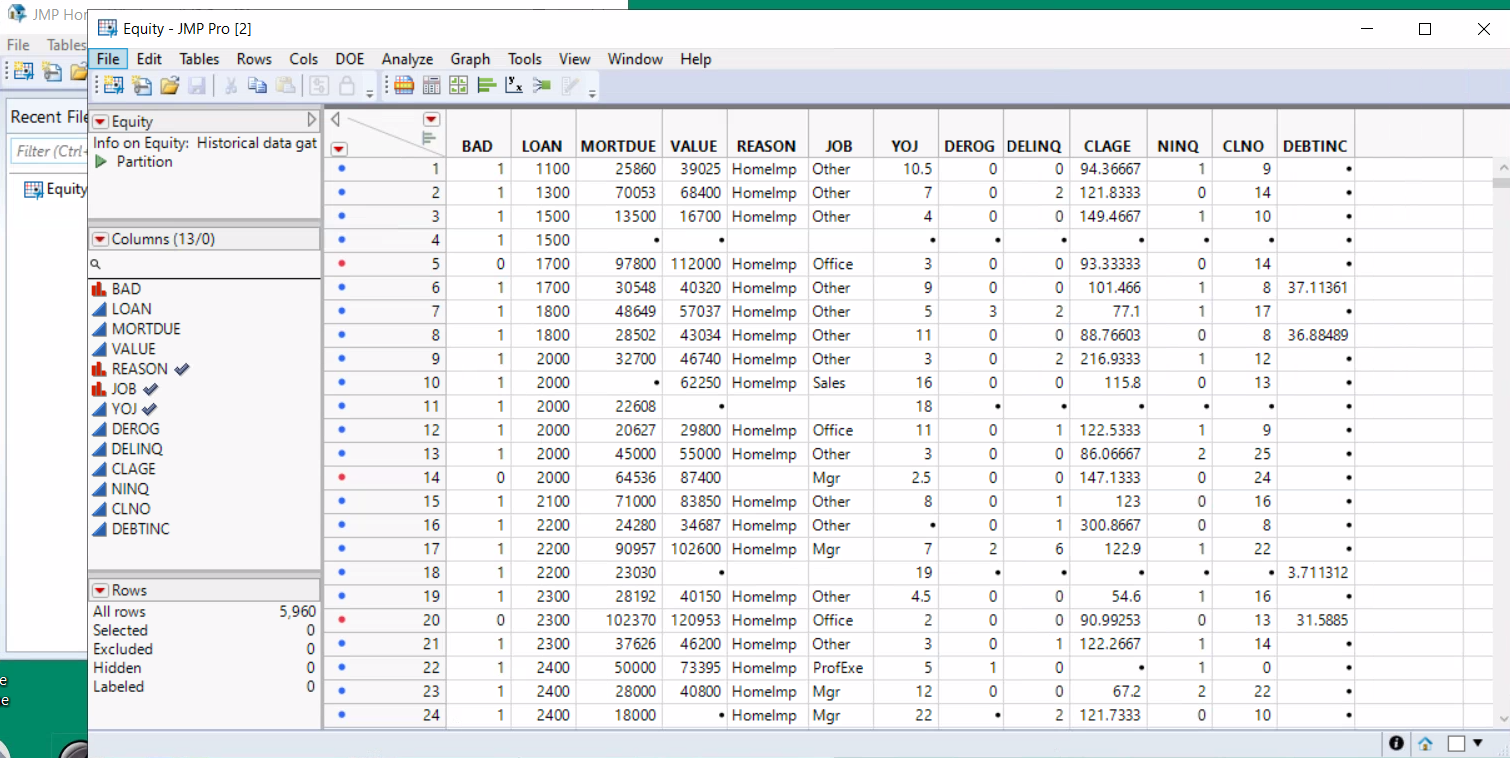Toggle the square box in status bar
Screen dimensions: 1510x758
[1456, 744]
